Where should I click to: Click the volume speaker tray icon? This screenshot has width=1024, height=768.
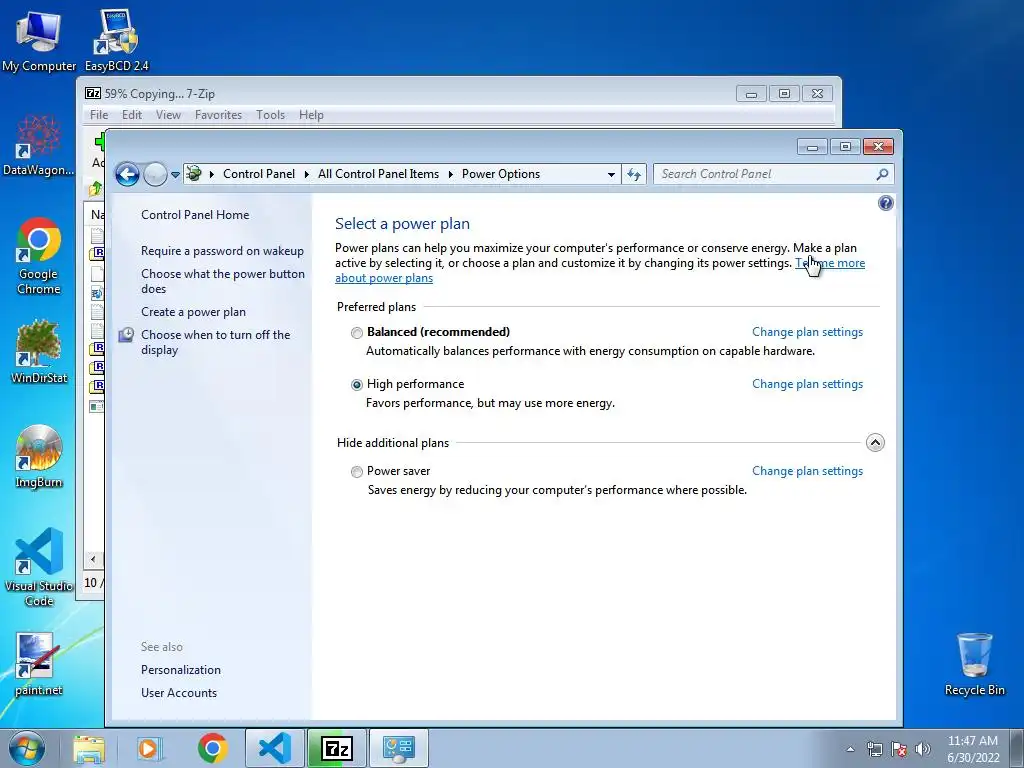923,749
